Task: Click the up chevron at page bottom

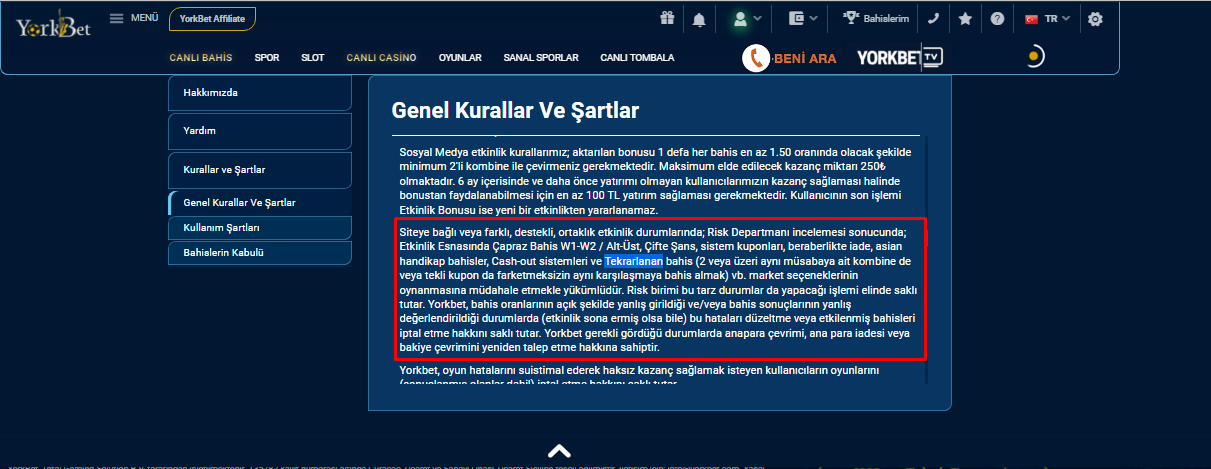Action: [x=559, y=451]
